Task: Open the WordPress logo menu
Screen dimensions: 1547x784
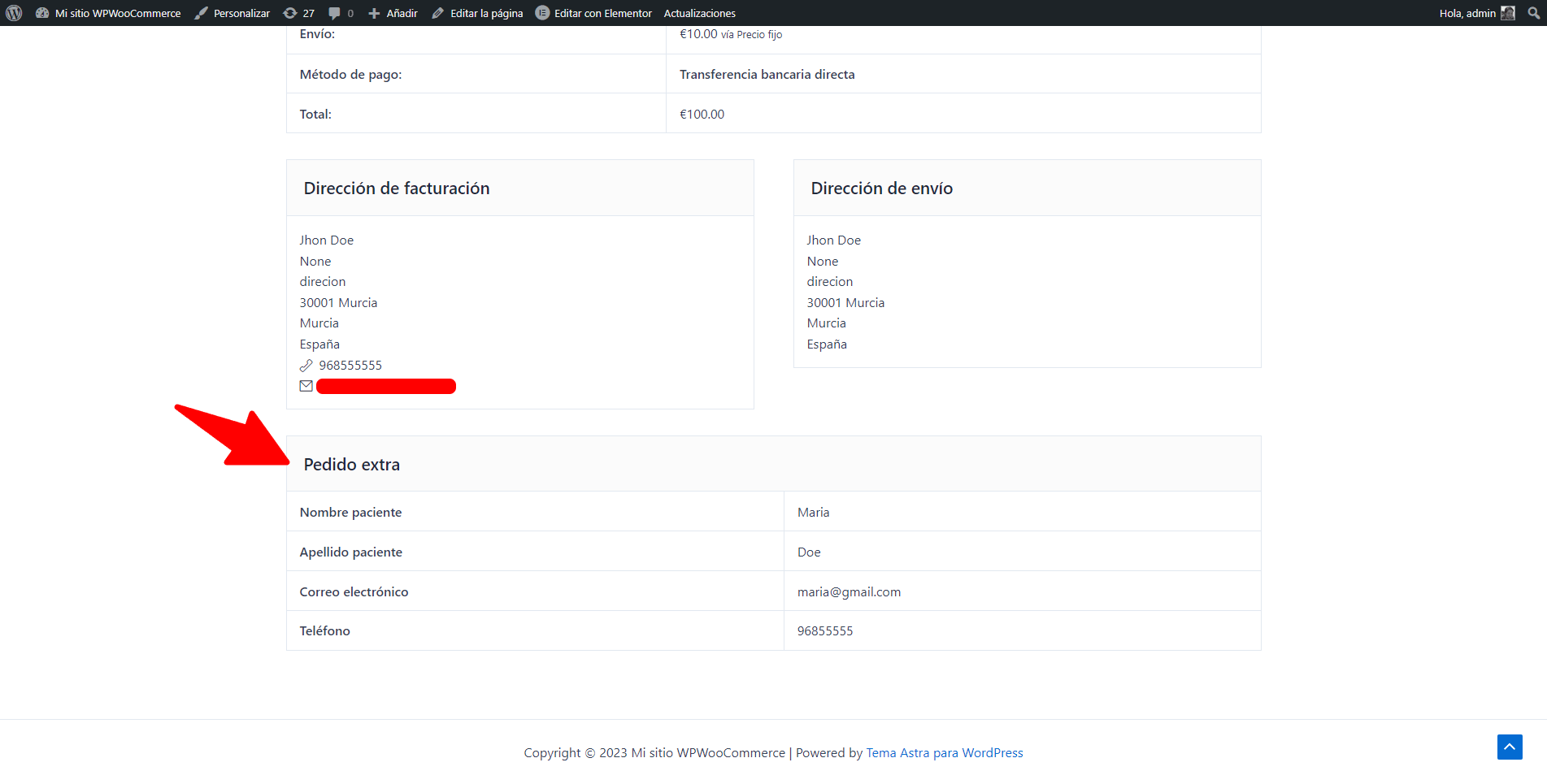Action: click(14, 13)
